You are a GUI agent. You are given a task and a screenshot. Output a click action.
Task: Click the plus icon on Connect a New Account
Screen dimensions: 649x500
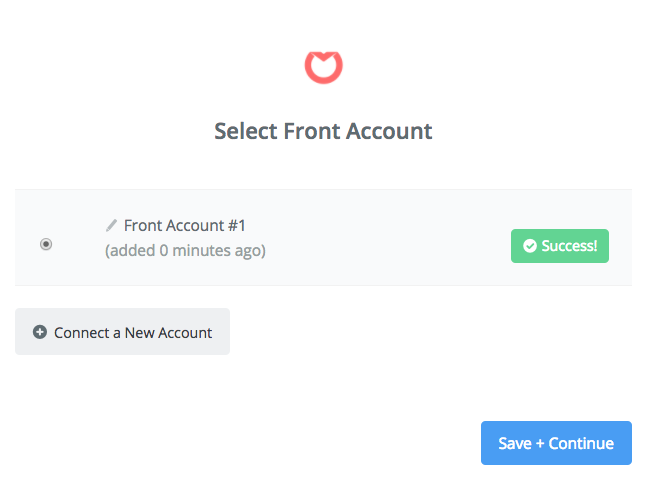(40, 332)
